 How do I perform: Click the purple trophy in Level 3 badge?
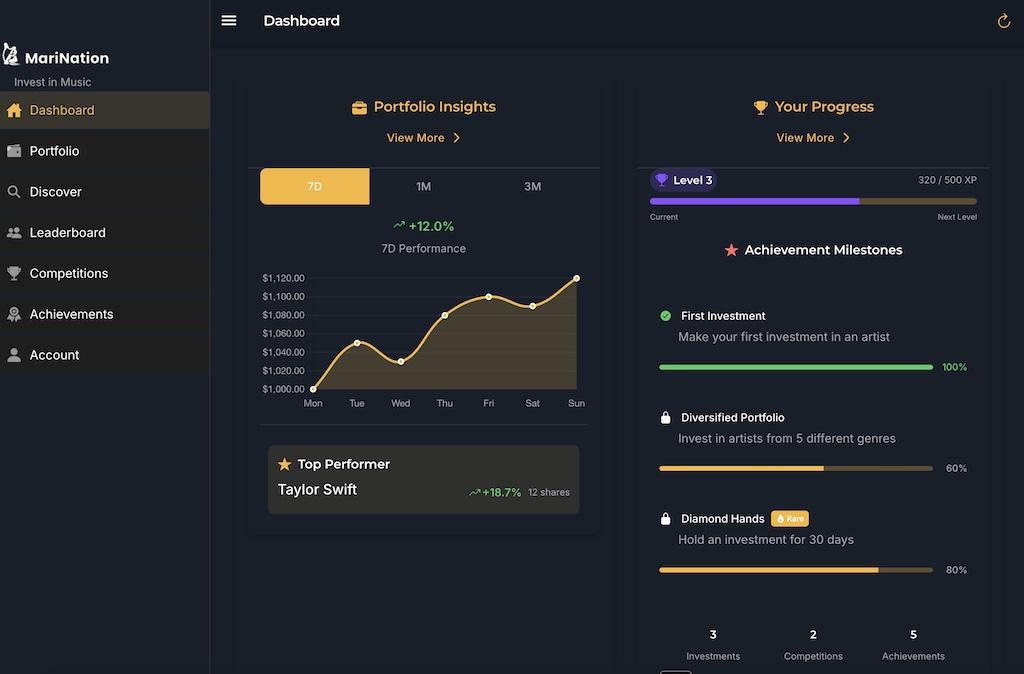click(x=661, y=180)
